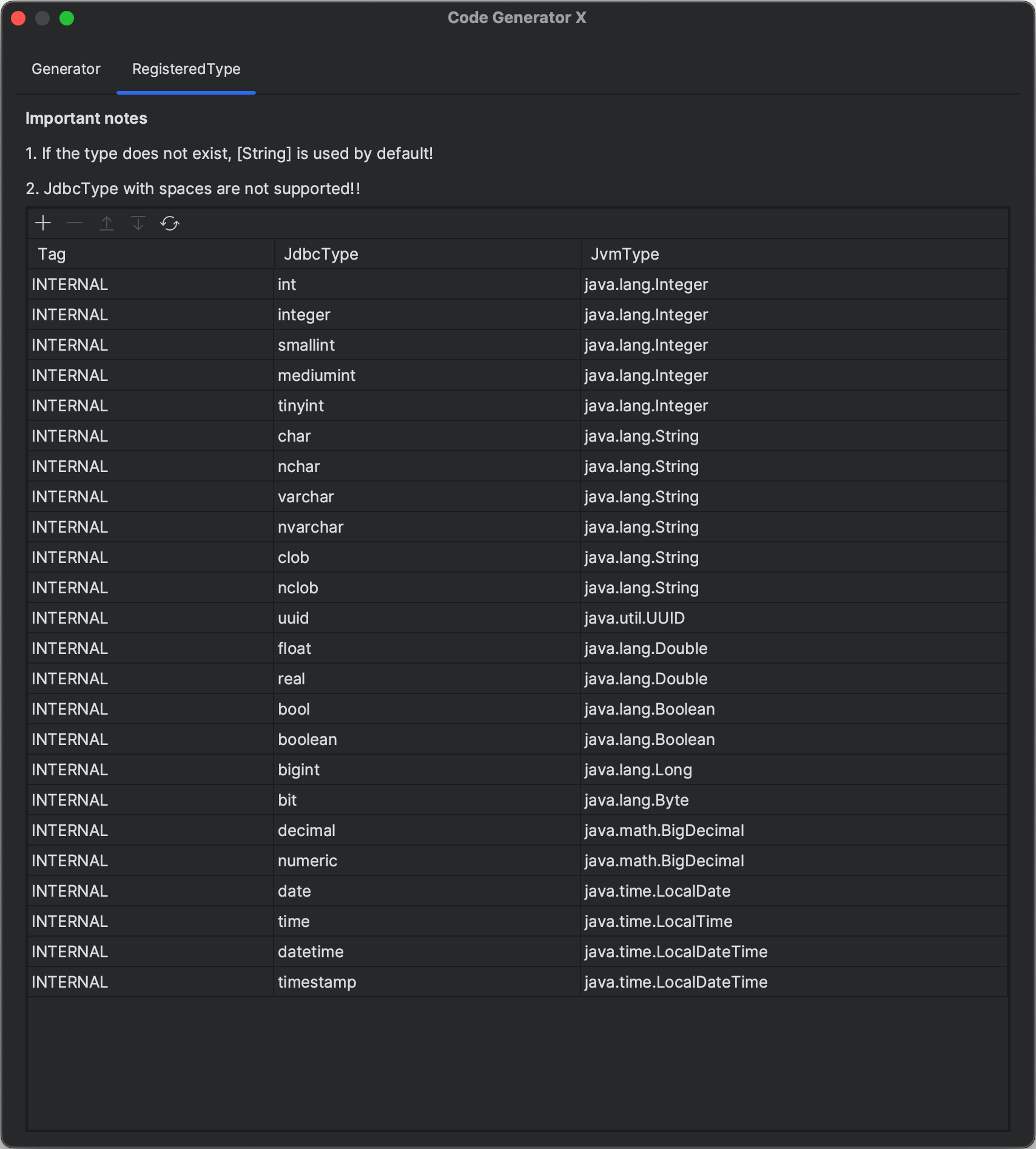Select the 'bigint' JdbcType cell

click(x=427, y=770)
